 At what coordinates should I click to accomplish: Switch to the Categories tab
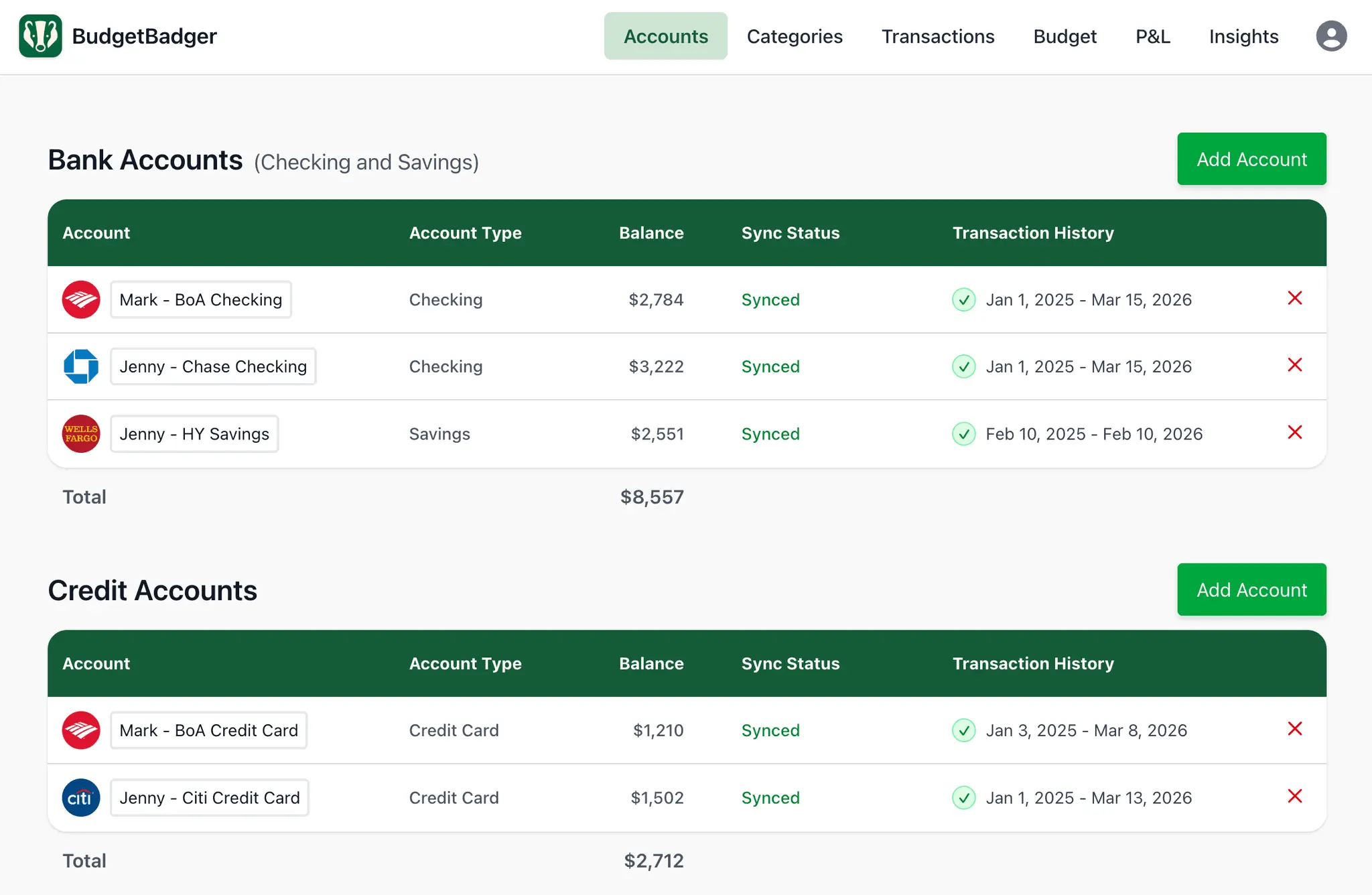[x=795, y=36]
